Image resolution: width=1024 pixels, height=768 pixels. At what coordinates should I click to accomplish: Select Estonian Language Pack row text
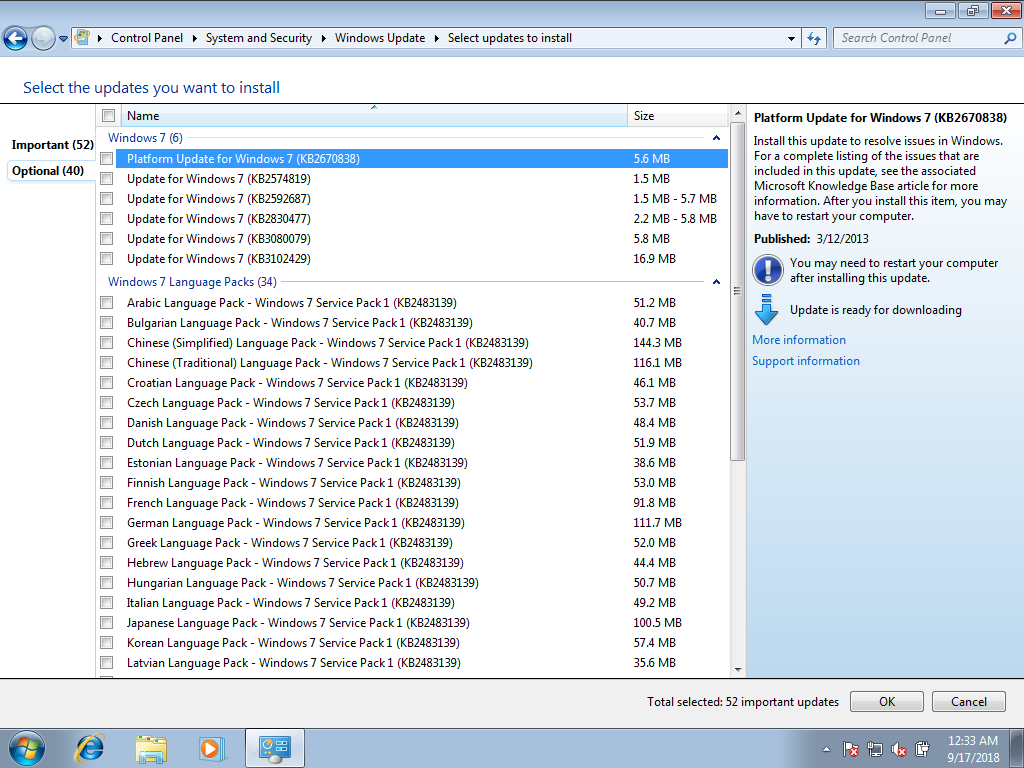point(297,462)
